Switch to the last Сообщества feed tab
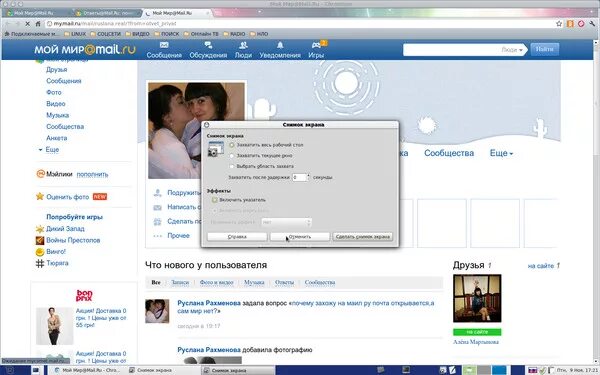 point(320,282)
